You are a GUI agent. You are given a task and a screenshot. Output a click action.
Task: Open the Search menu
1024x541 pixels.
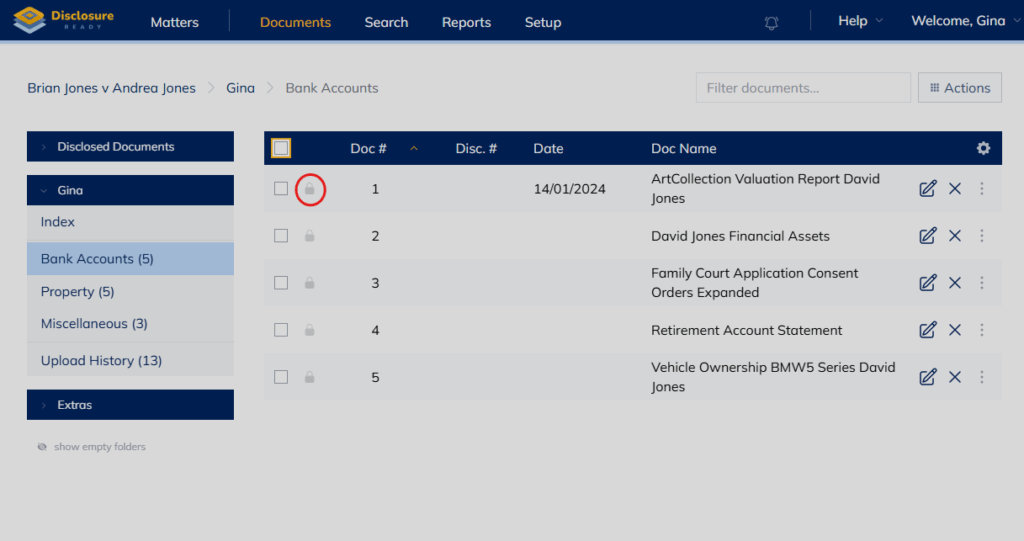[x=386, y=22]
